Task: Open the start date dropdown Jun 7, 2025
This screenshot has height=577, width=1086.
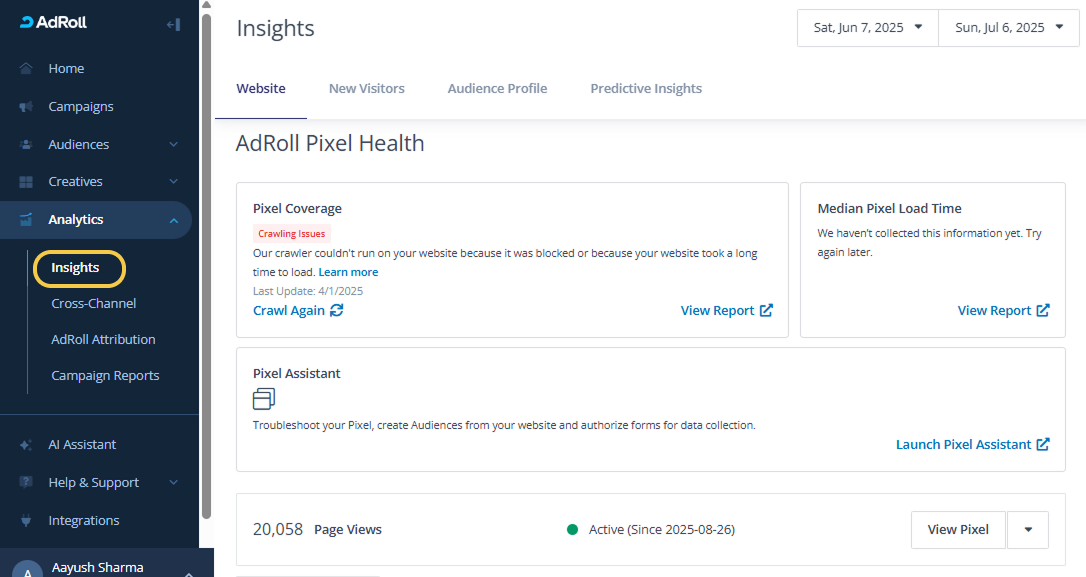Action: pos(867,28)
